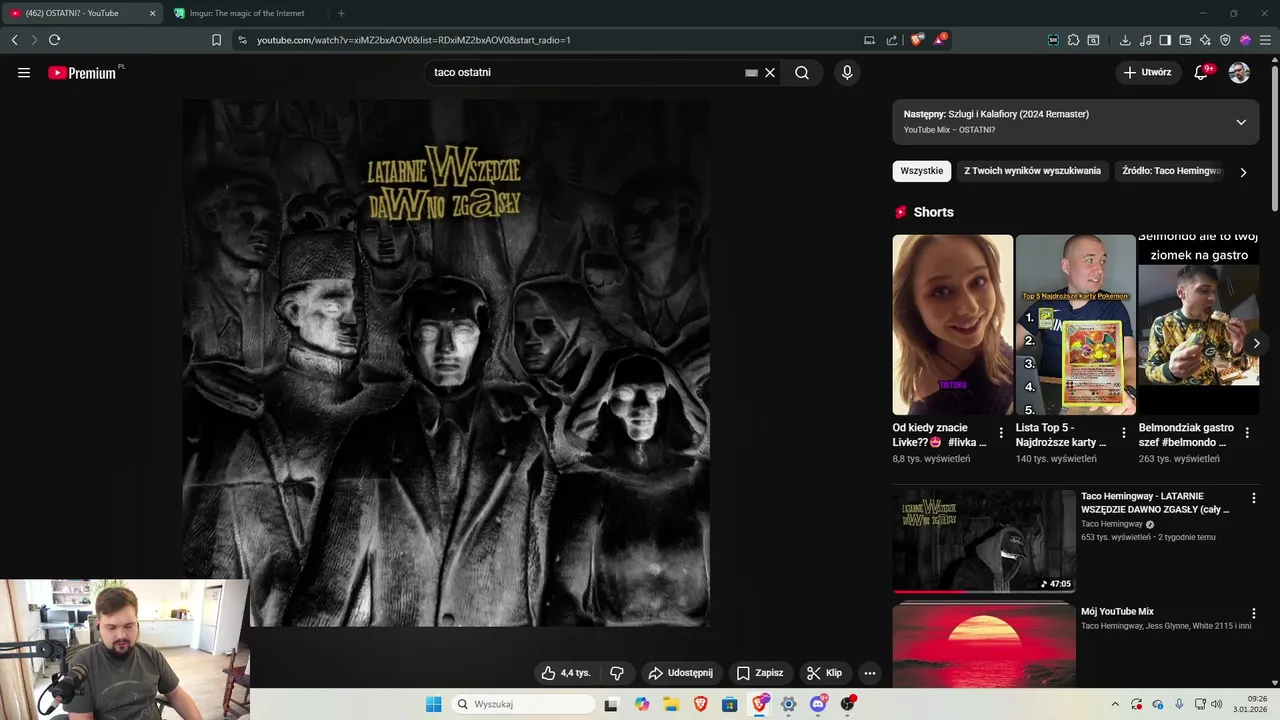Open Brave Rewards triangle icon
The height and width of the screenshot is (720, 1280).
click(x=939, y=40)
